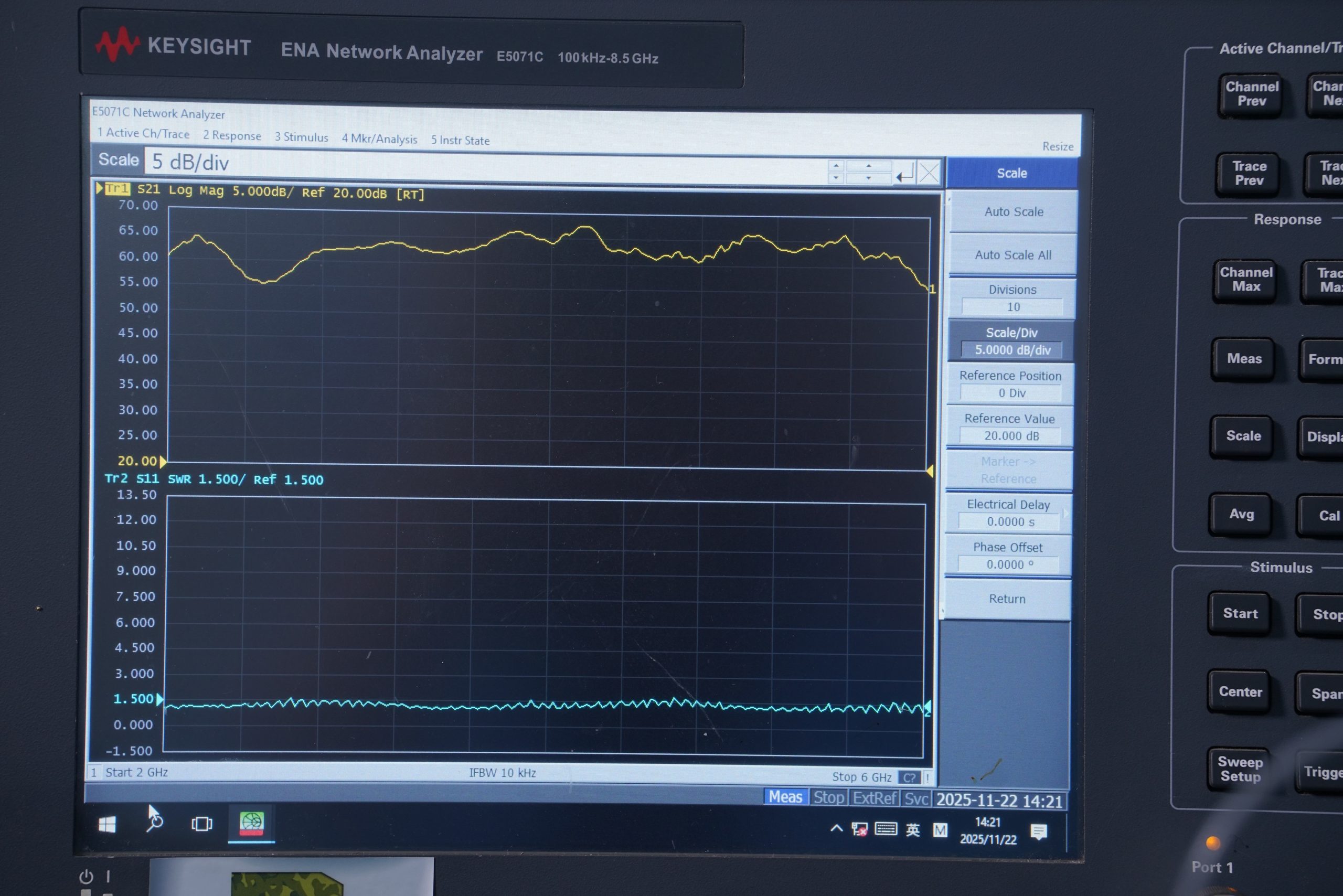Show hidden system tray icons
Screen dimensions: 1343x896
tap(836, 828)
